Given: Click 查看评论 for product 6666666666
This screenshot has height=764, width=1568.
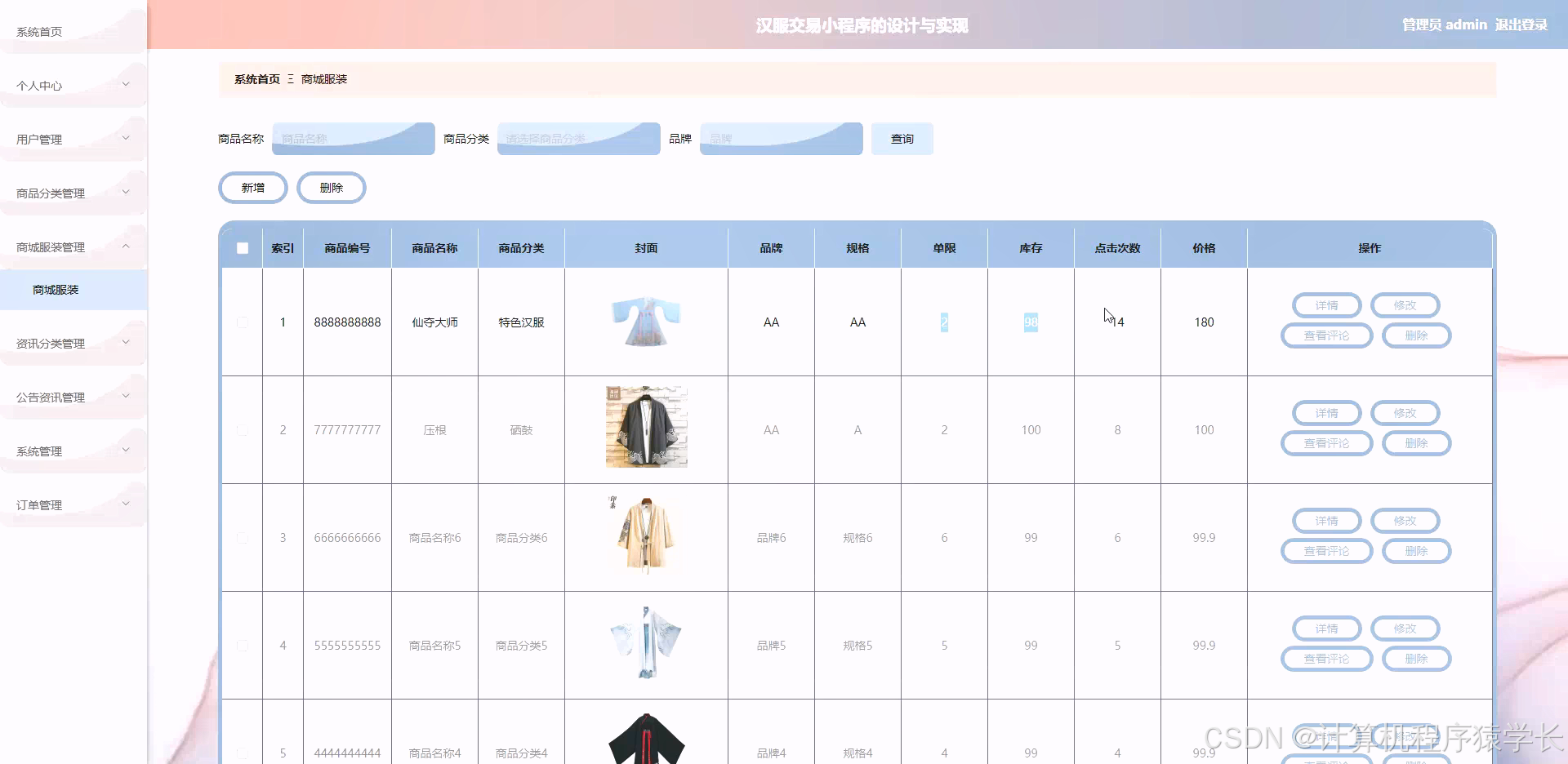Looking at the screenshot, I should 1326,551.
